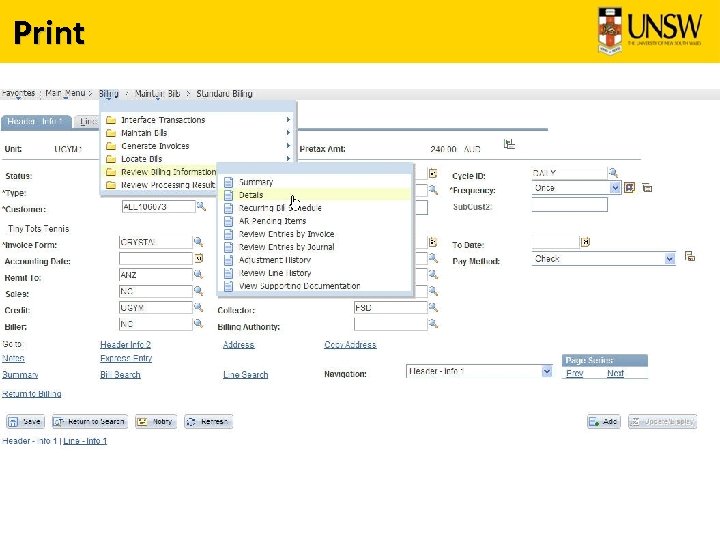The width and height of the screenshot is (720, 540).
Task: Expand Maintain Bills folder in menu
Action: (x=198, y=133)
